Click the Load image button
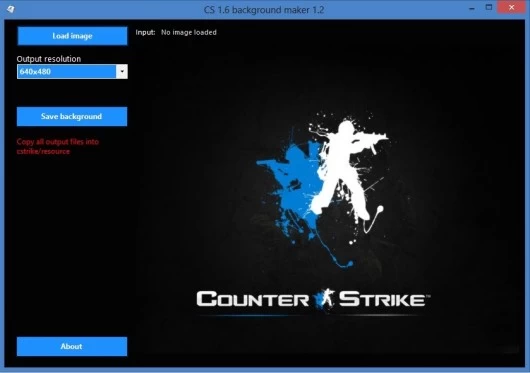 pos(72,36)
